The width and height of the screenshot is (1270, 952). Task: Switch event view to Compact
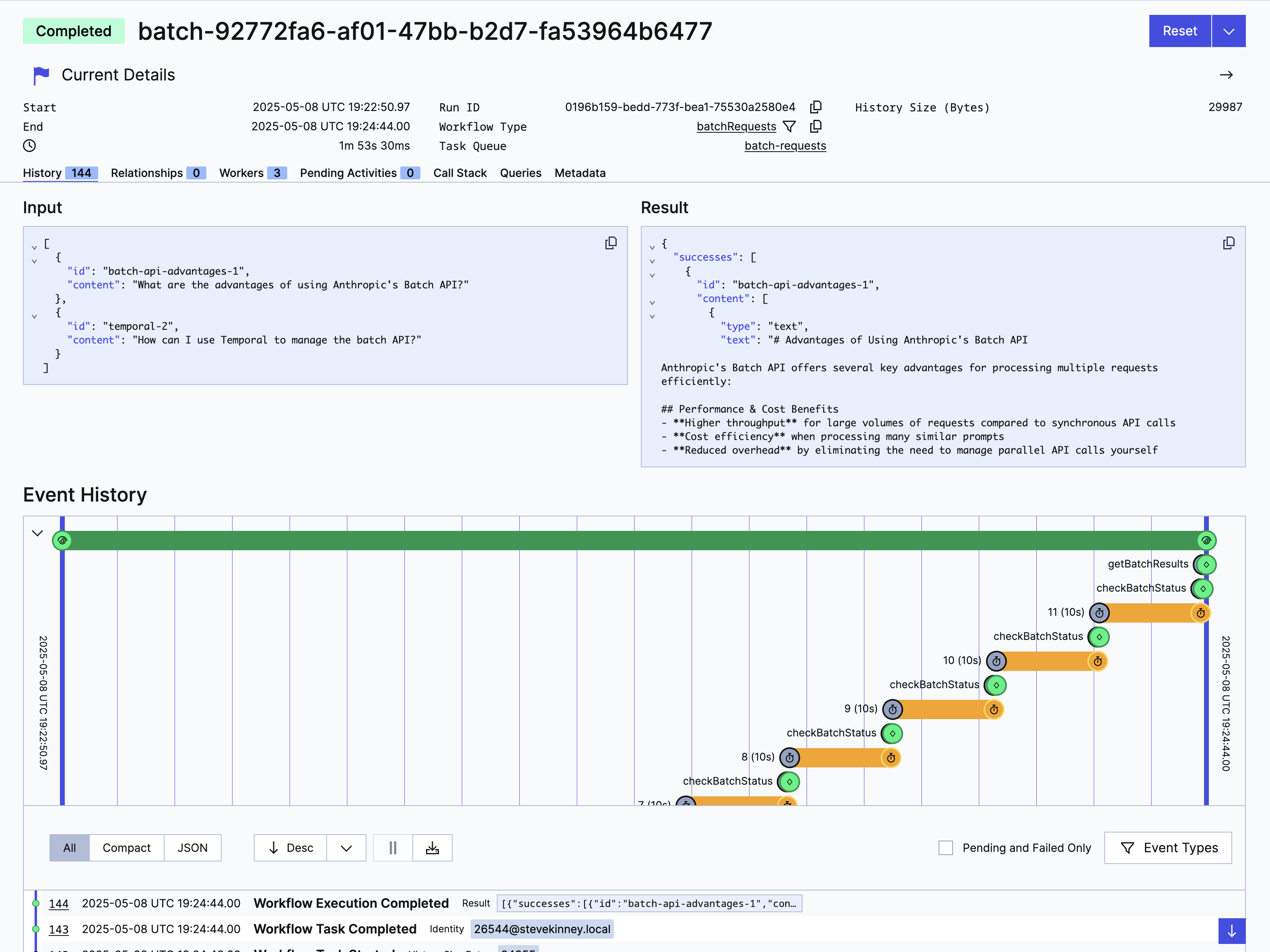(126, 847)
